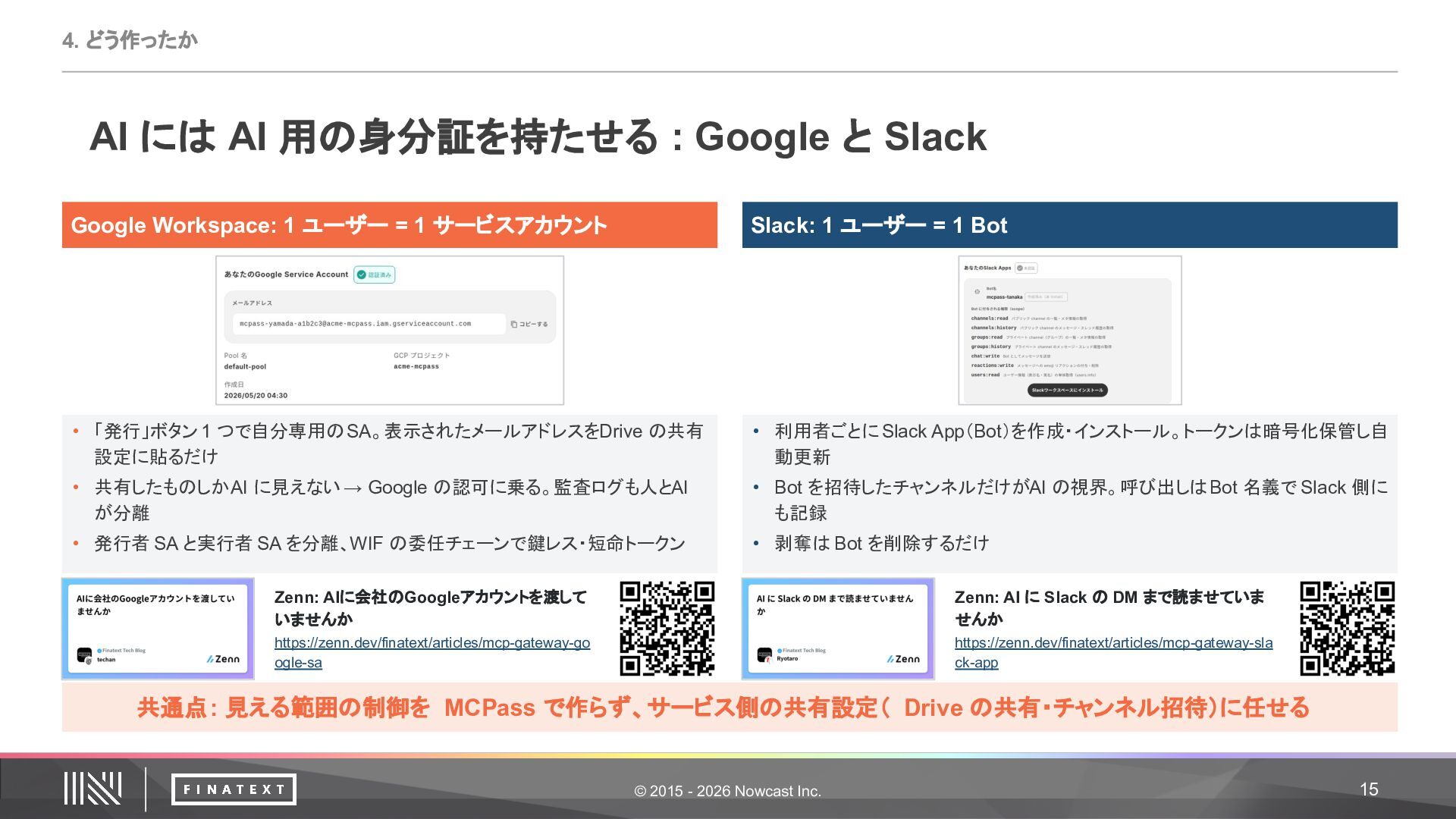
Task: Click the unverified status badge next to Slack Apps
Action: 1026,268
